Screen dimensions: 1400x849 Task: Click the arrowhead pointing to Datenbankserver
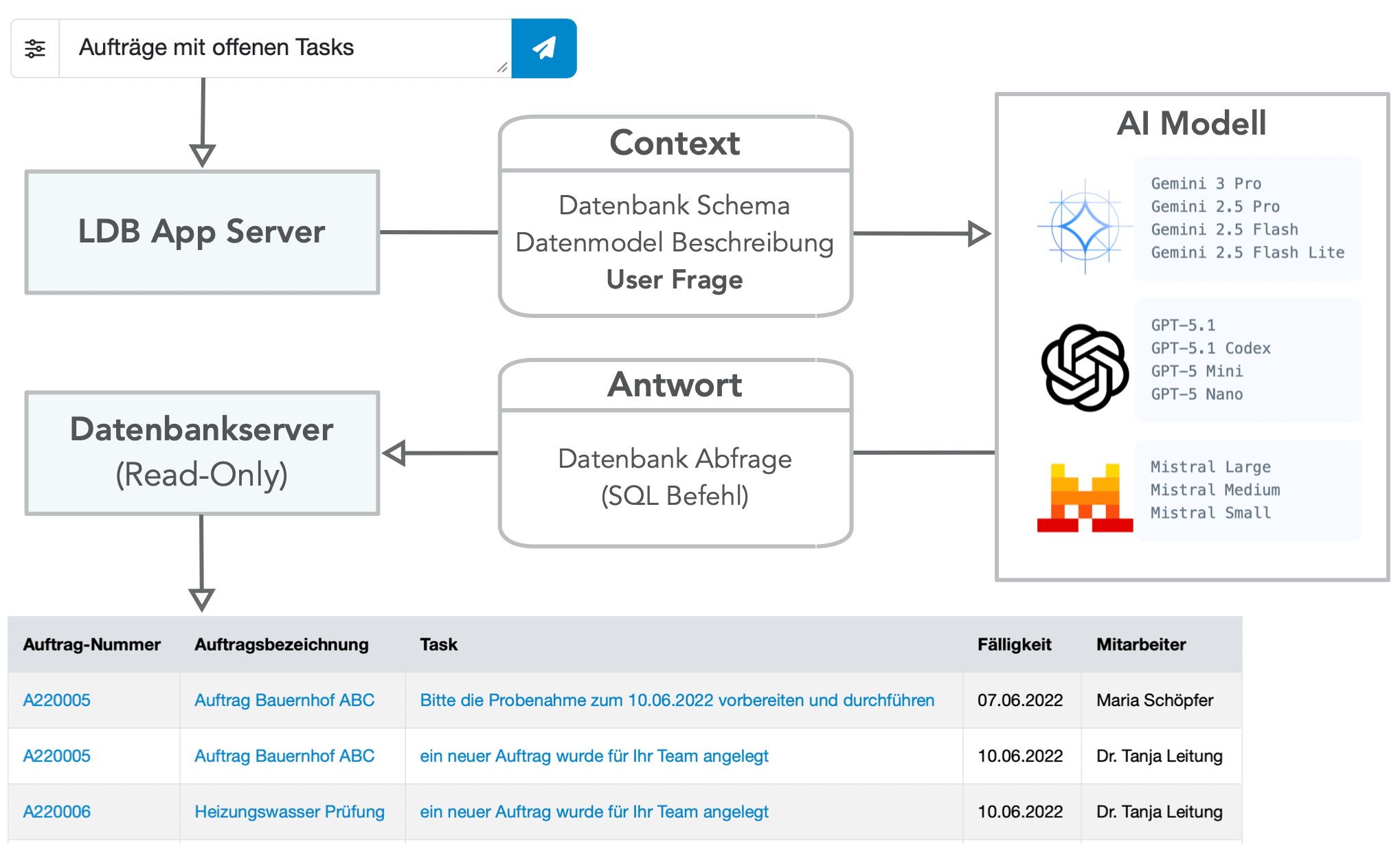395,453
